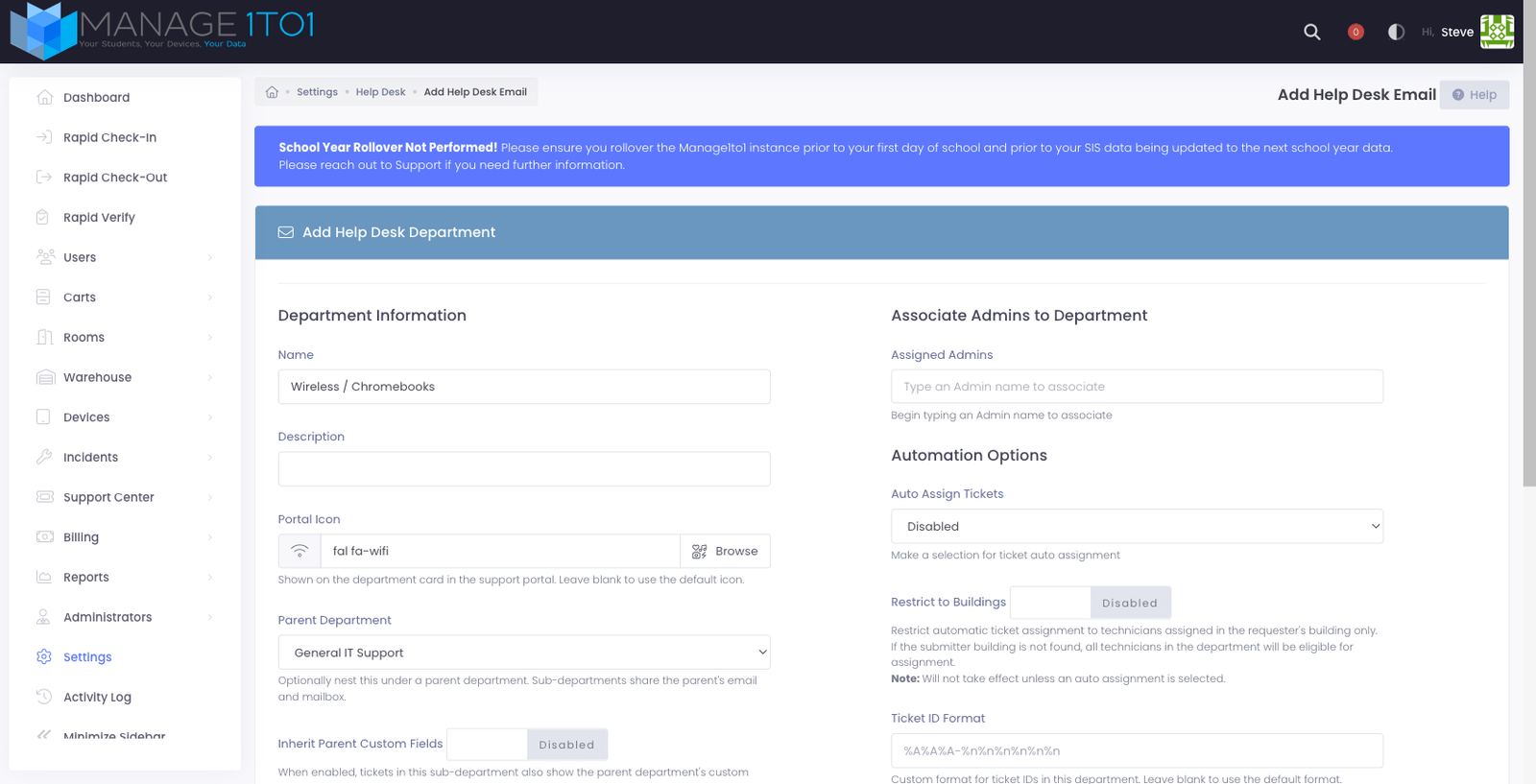Toggle Restrict to Buildings switch
Viewport: 1536px width, 784px height.
1091,603
